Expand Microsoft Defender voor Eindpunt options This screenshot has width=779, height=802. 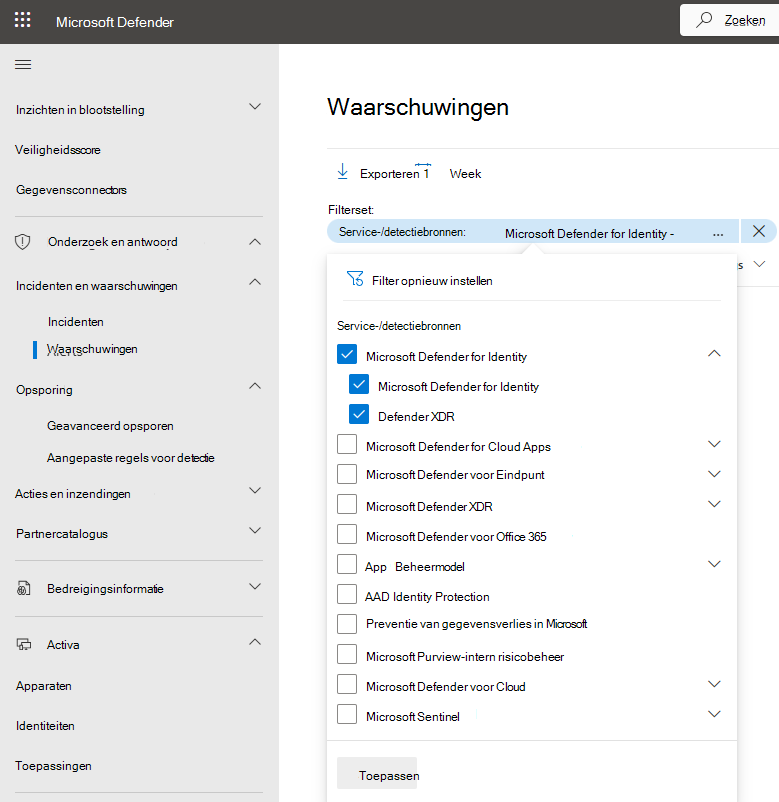click(x=714, y=474)
